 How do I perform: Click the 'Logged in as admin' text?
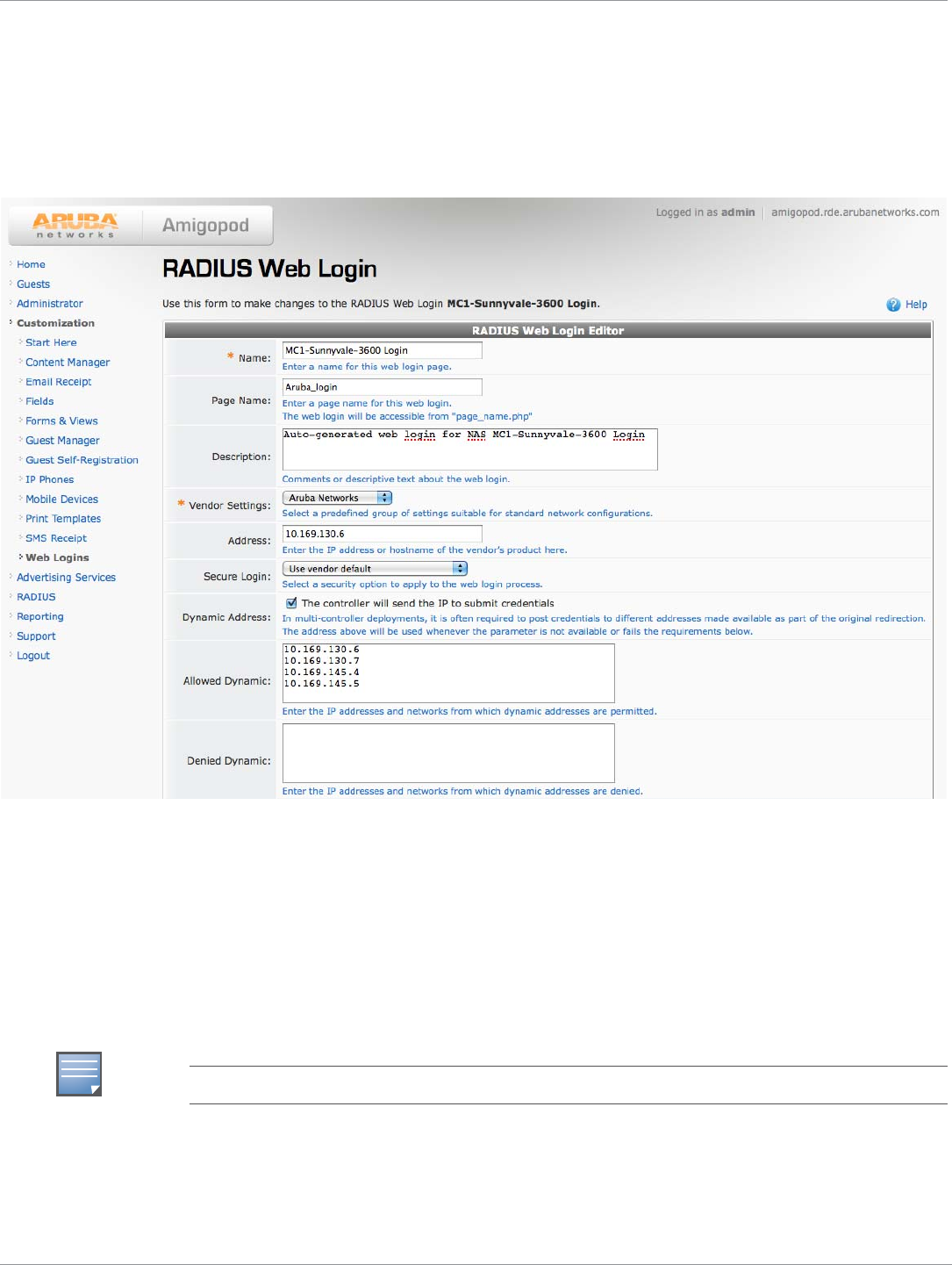[705, 212]
